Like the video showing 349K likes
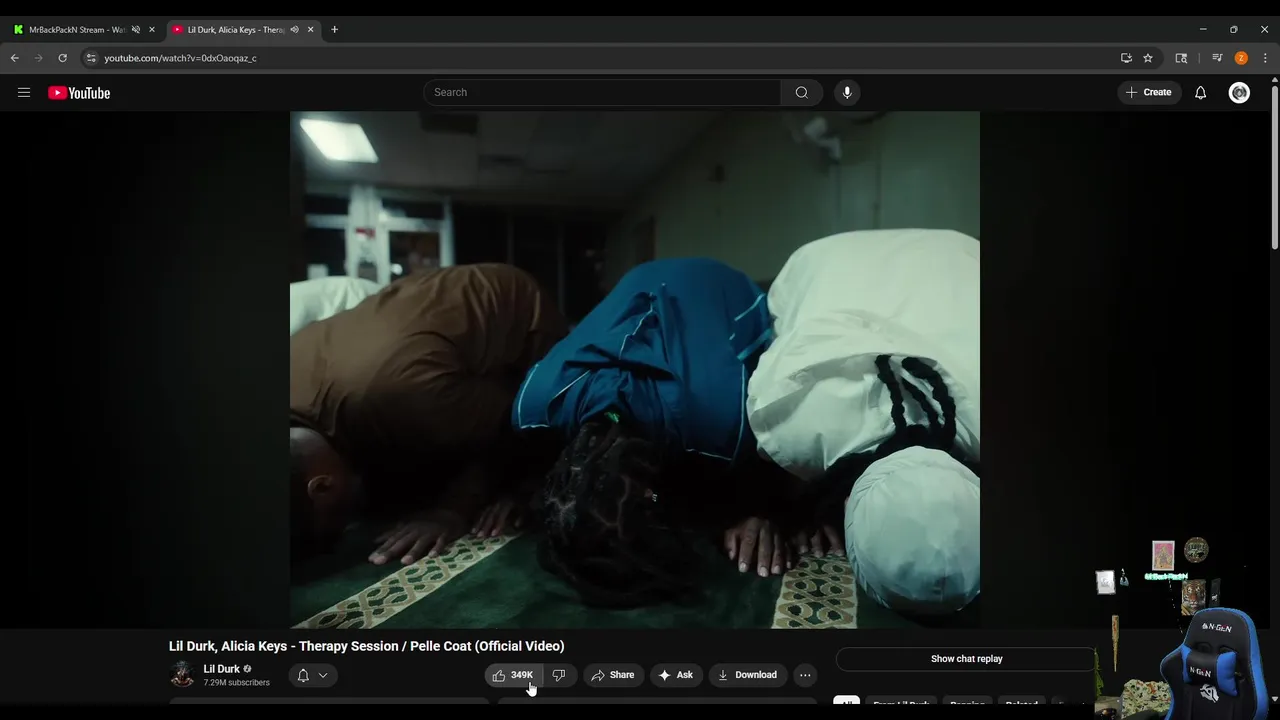Screen dimensions: 1280x720 pos(514,675)
